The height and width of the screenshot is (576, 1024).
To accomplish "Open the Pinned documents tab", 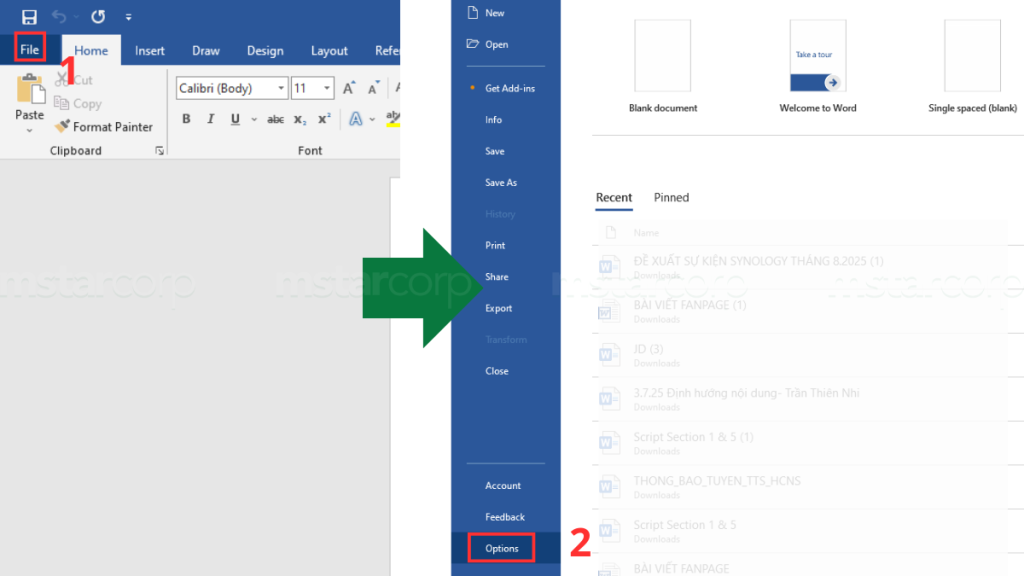I will (x=671, y=197).
